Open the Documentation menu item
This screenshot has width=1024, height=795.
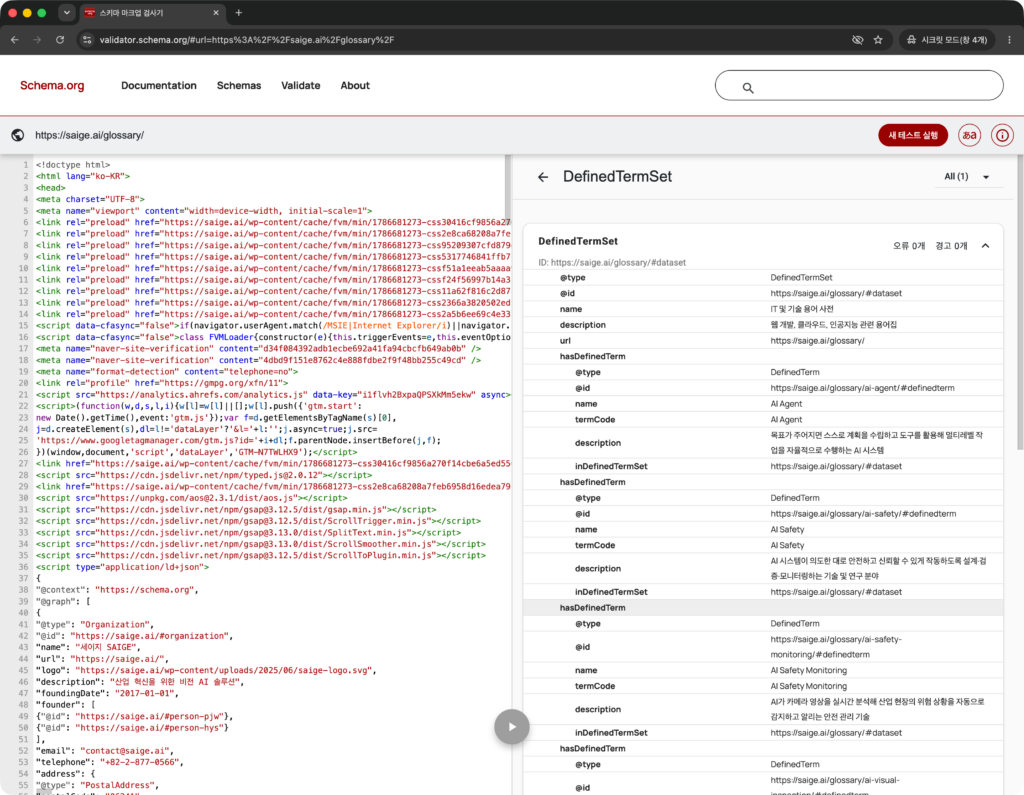click(x=159, y=86)
